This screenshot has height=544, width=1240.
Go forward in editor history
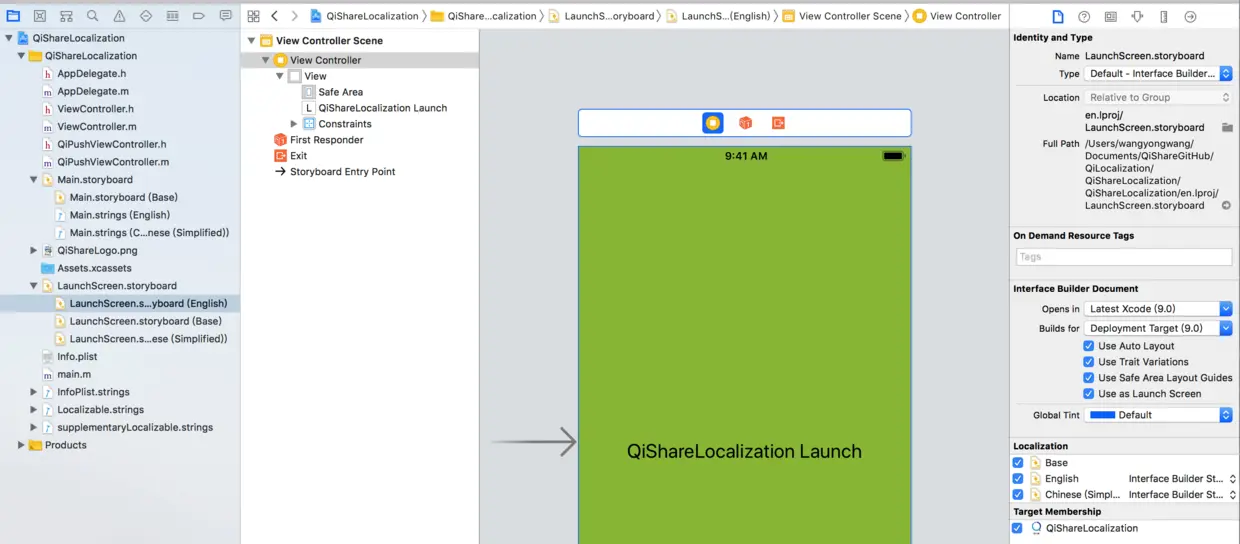coord(294,16)
